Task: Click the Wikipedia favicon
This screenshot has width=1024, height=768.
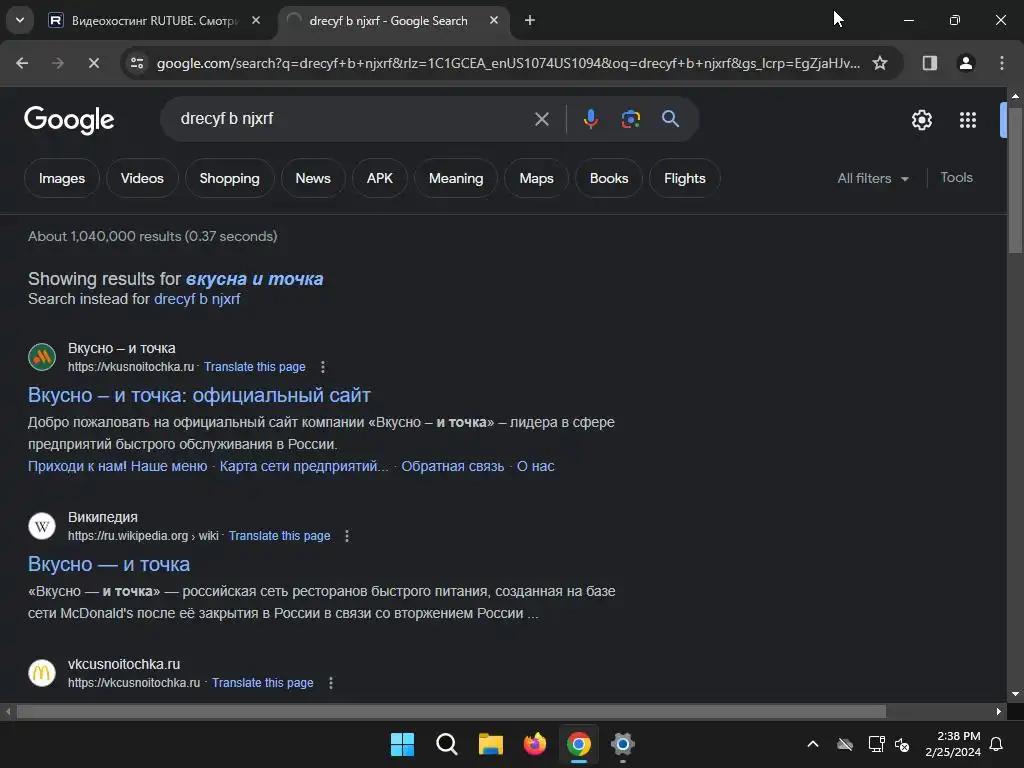Action: point(42,526)
